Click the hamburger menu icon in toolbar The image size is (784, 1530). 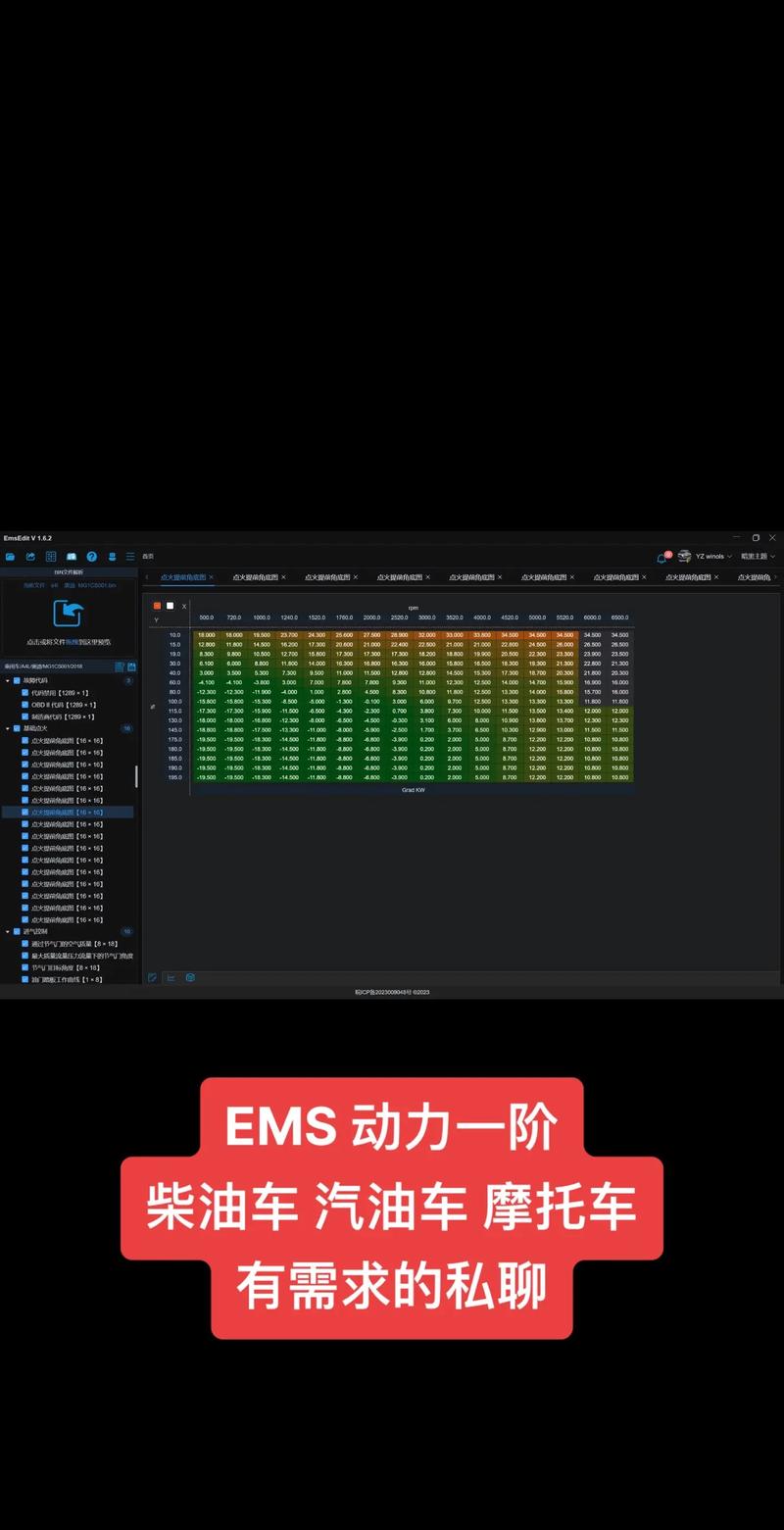click(x=130, y=557)
